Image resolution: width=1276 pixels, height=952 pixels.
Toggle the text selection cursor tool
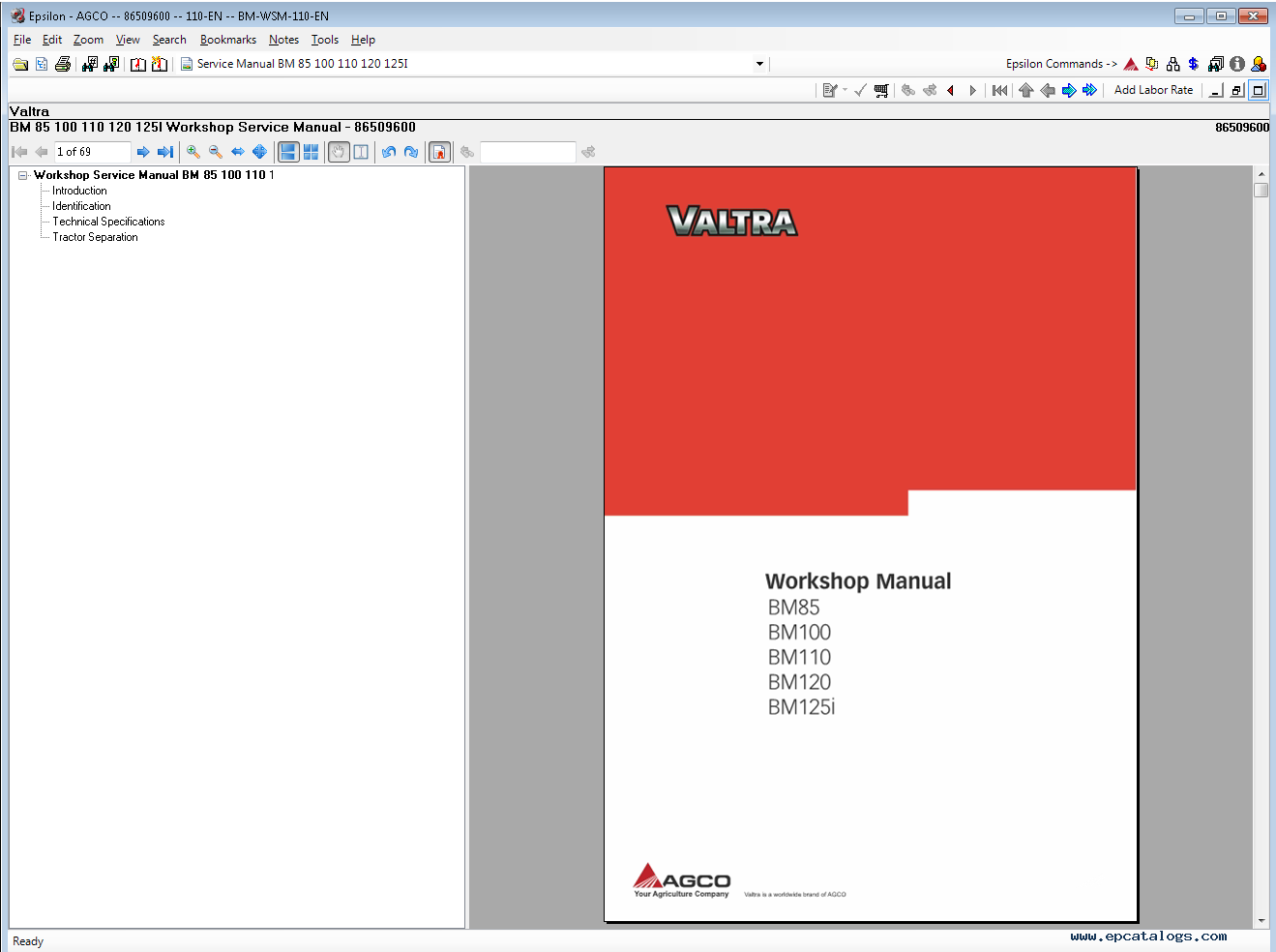pyautogui.click(x=361, y=152)
